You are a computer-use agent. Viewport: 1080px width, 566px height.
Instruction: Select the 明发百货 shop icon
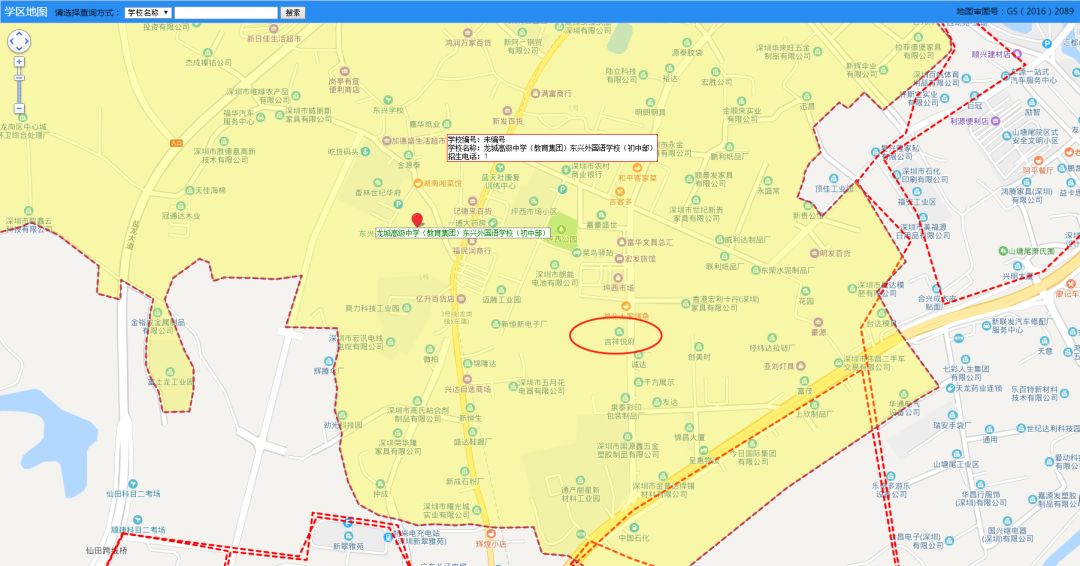click(814, 253)
